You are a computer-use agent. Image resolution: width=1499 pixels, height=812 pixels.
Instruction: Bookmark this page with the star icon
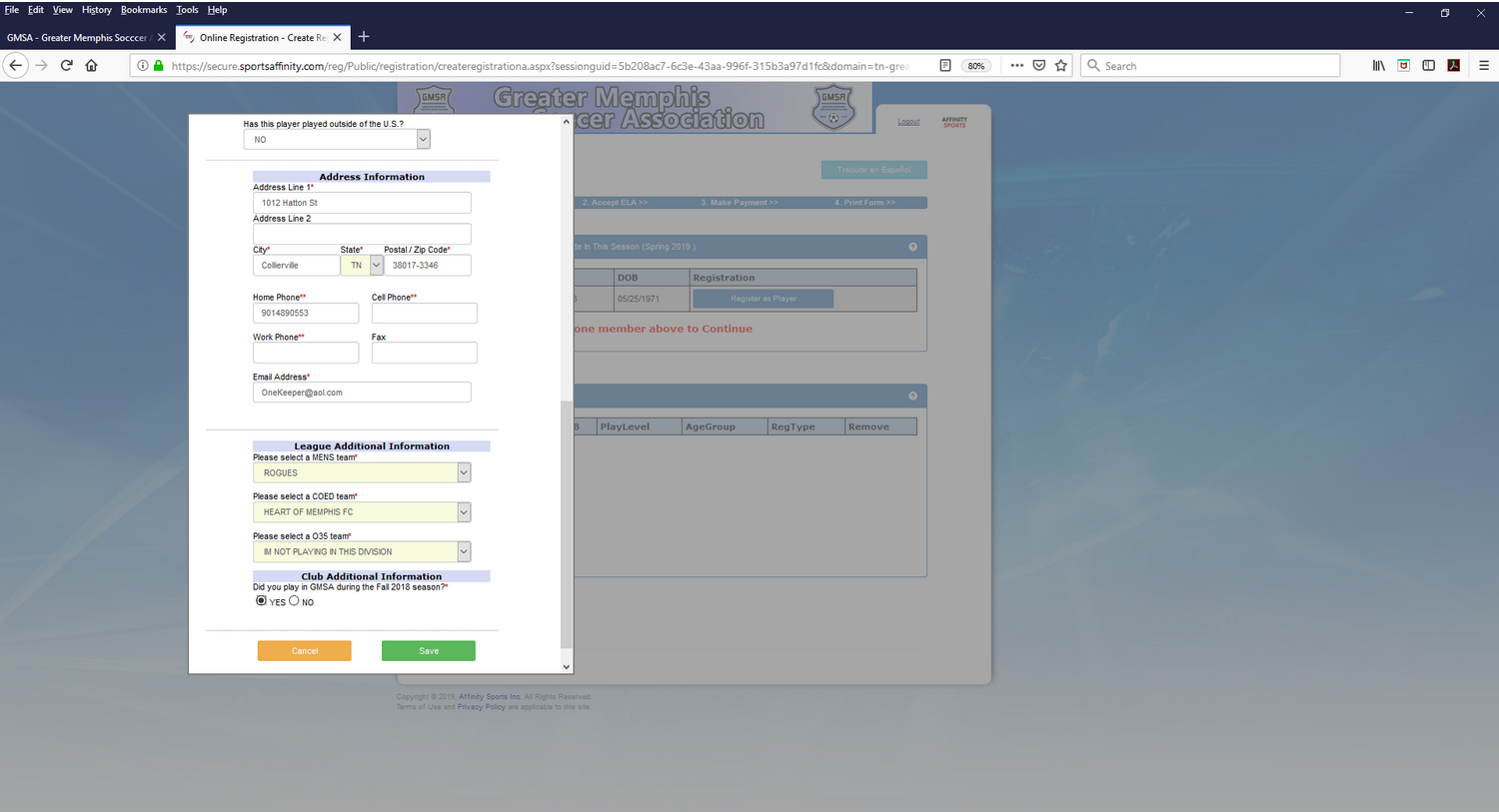(1061, 66)
